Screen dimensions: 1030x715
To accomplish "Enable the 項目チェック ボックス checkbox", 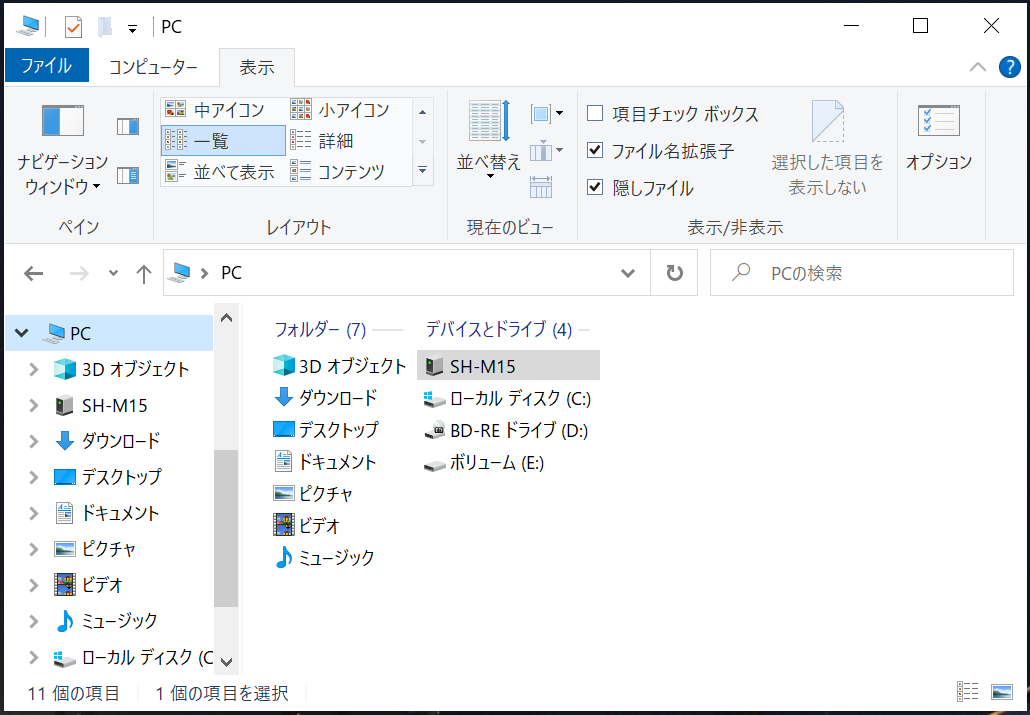I will (x=595, y=114).
